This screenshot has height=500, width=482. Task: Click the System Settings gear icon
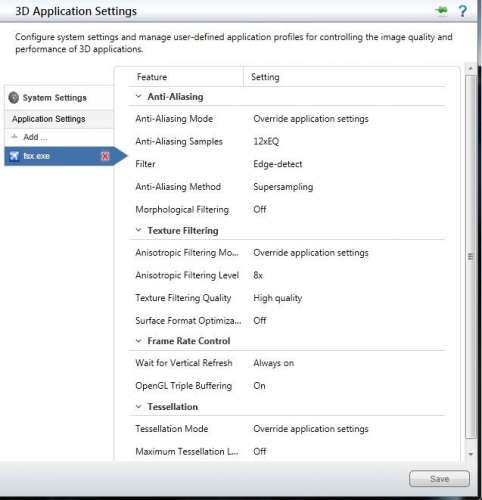pyautogui.click(x=14, y=98)
